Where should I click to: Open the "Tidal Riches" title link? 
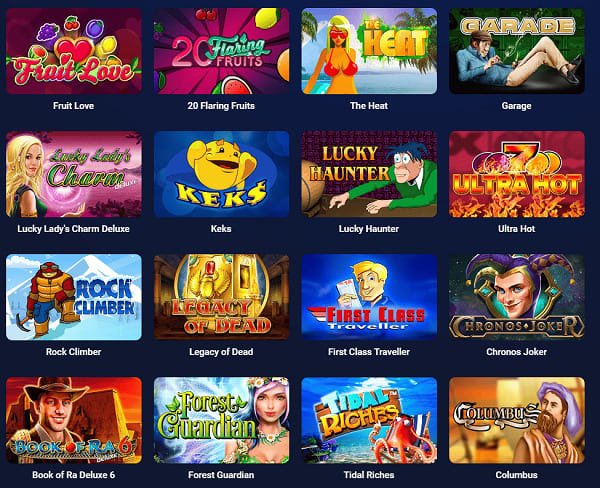pos(369,475)
